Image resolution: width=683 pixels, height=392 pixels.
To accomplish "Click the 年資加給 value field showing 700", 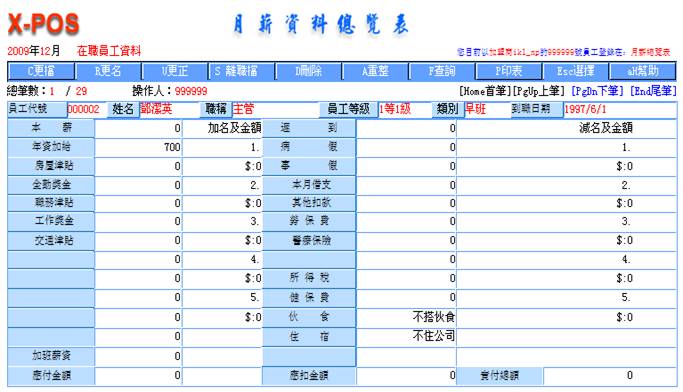I will pos(138,147).
